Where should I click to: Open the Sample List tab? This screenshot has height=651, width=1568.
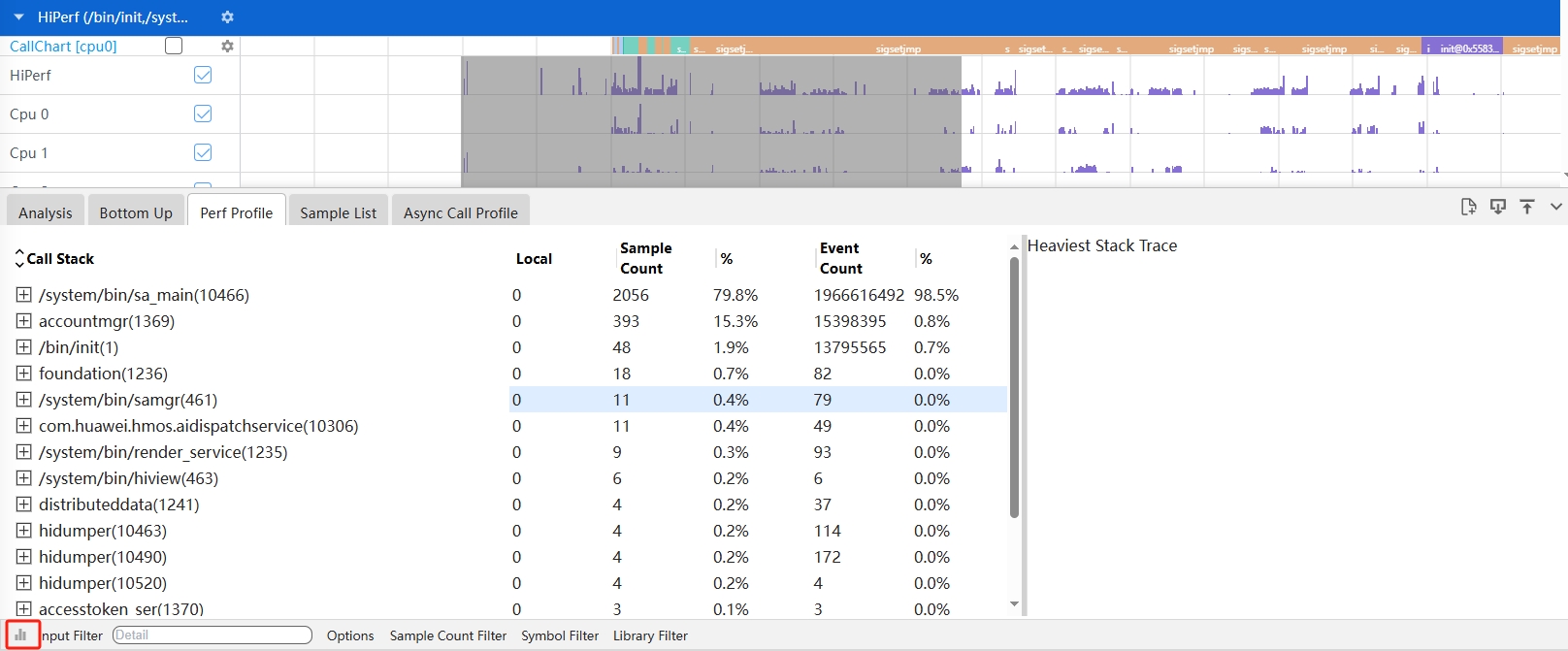338,212
